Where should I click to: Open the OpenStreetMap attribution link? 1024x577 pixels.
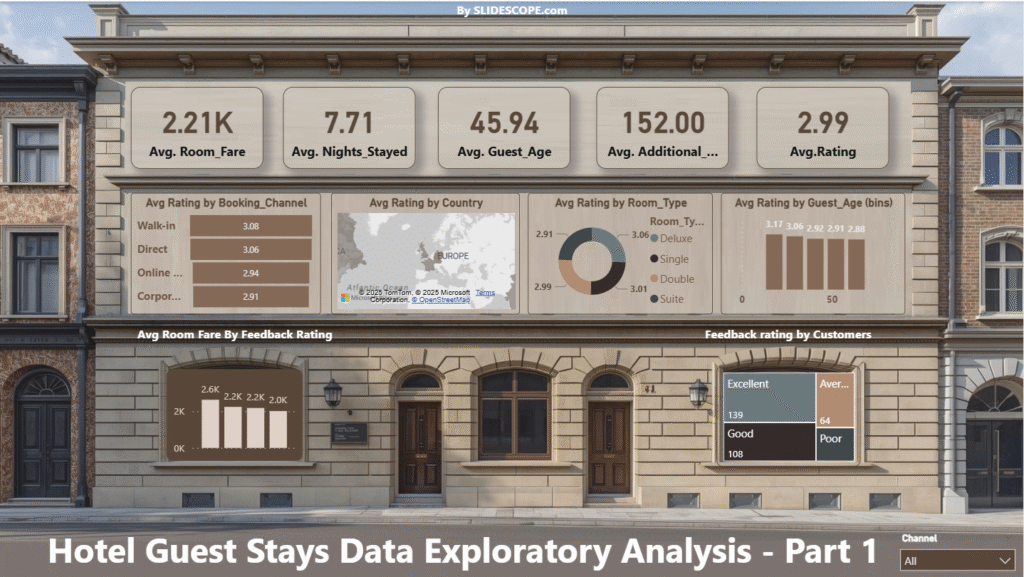click(443, 299)
